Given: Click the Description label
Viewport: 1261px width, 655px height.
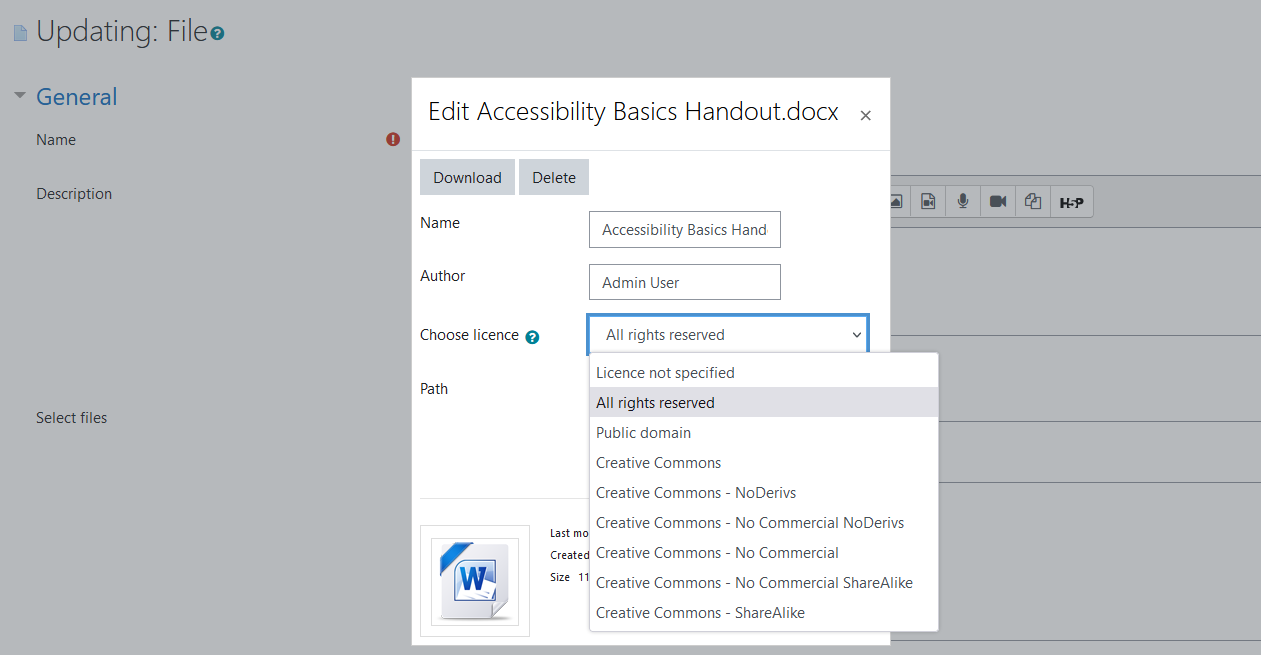Looking at the screenshot, I should [74, 193].
